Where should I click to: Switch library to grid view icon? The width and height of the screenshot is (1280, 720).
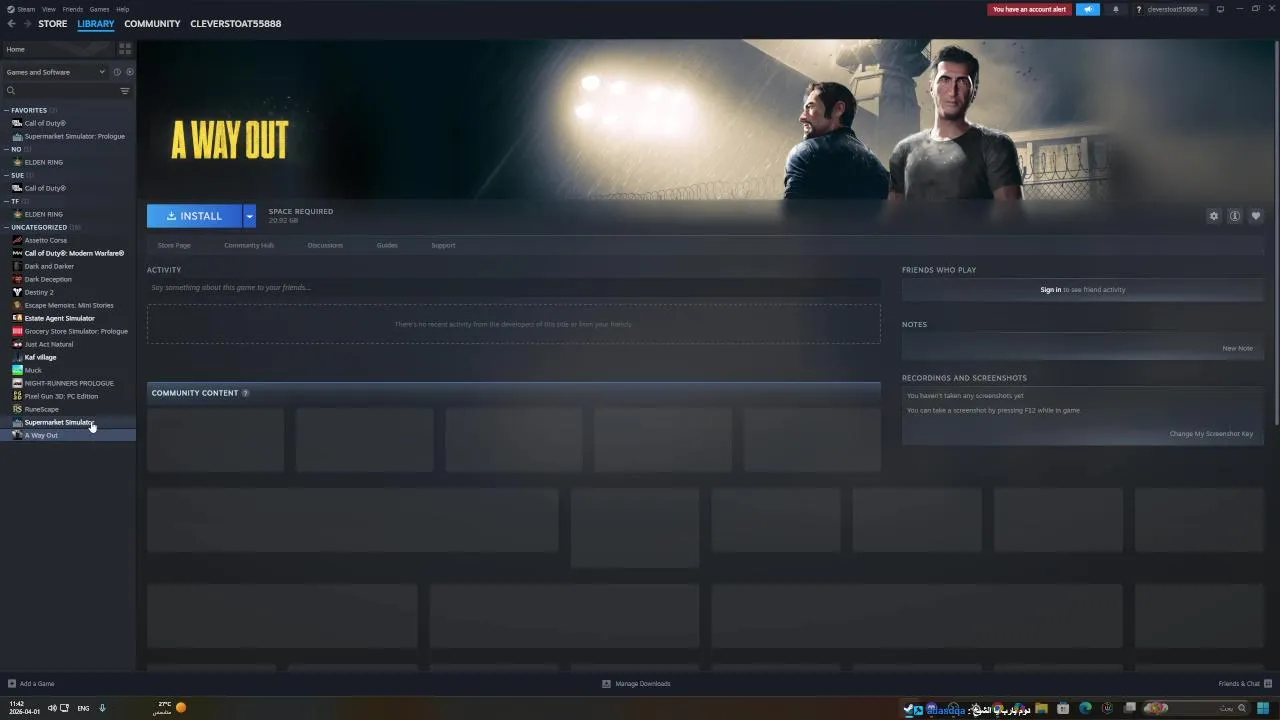[x=125, y=49]
